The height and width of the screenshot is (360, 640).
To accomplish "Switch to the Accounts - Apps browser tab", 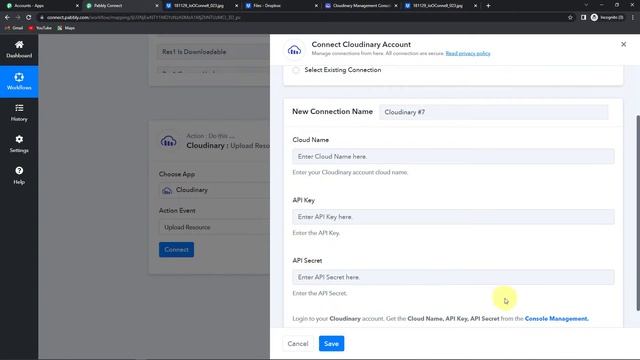I will pos(41,6).
